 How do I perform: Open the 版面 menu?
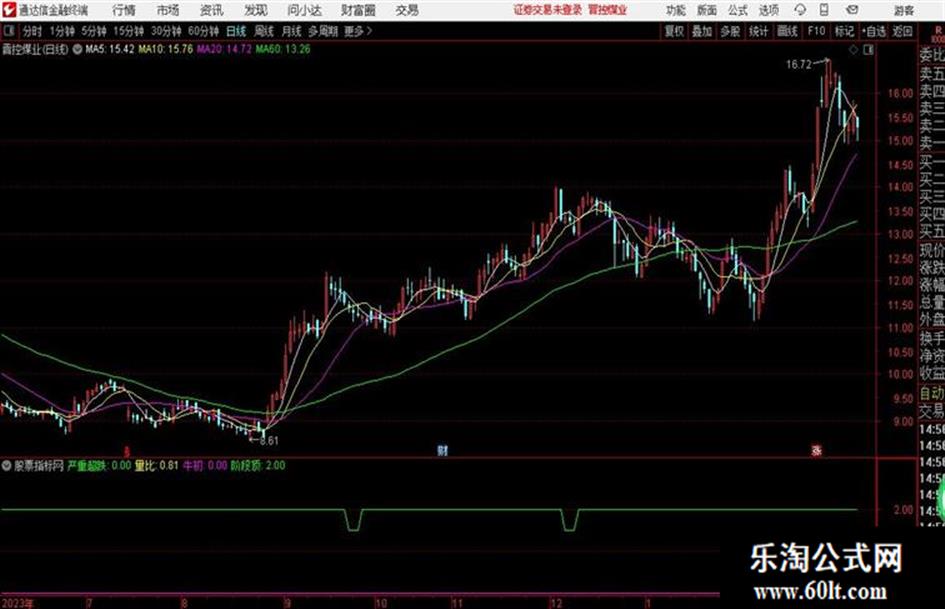706,10
